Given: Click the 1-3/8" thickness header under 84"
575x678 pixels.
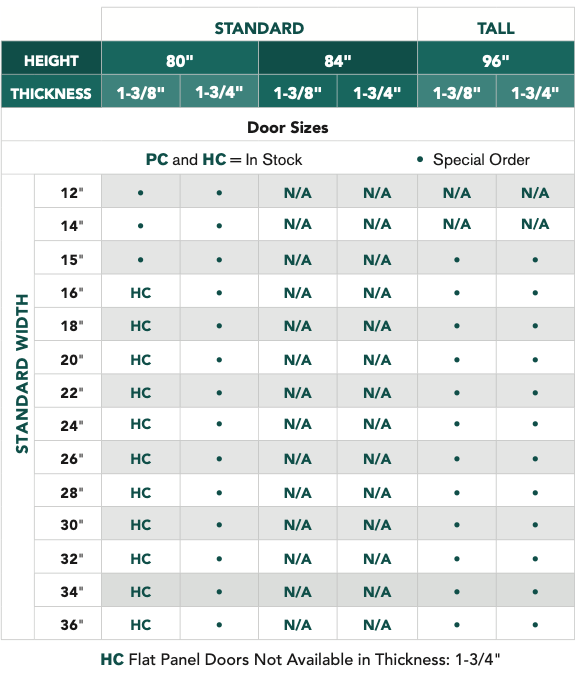Looking at the screenshot, I should tap(297, 93).
